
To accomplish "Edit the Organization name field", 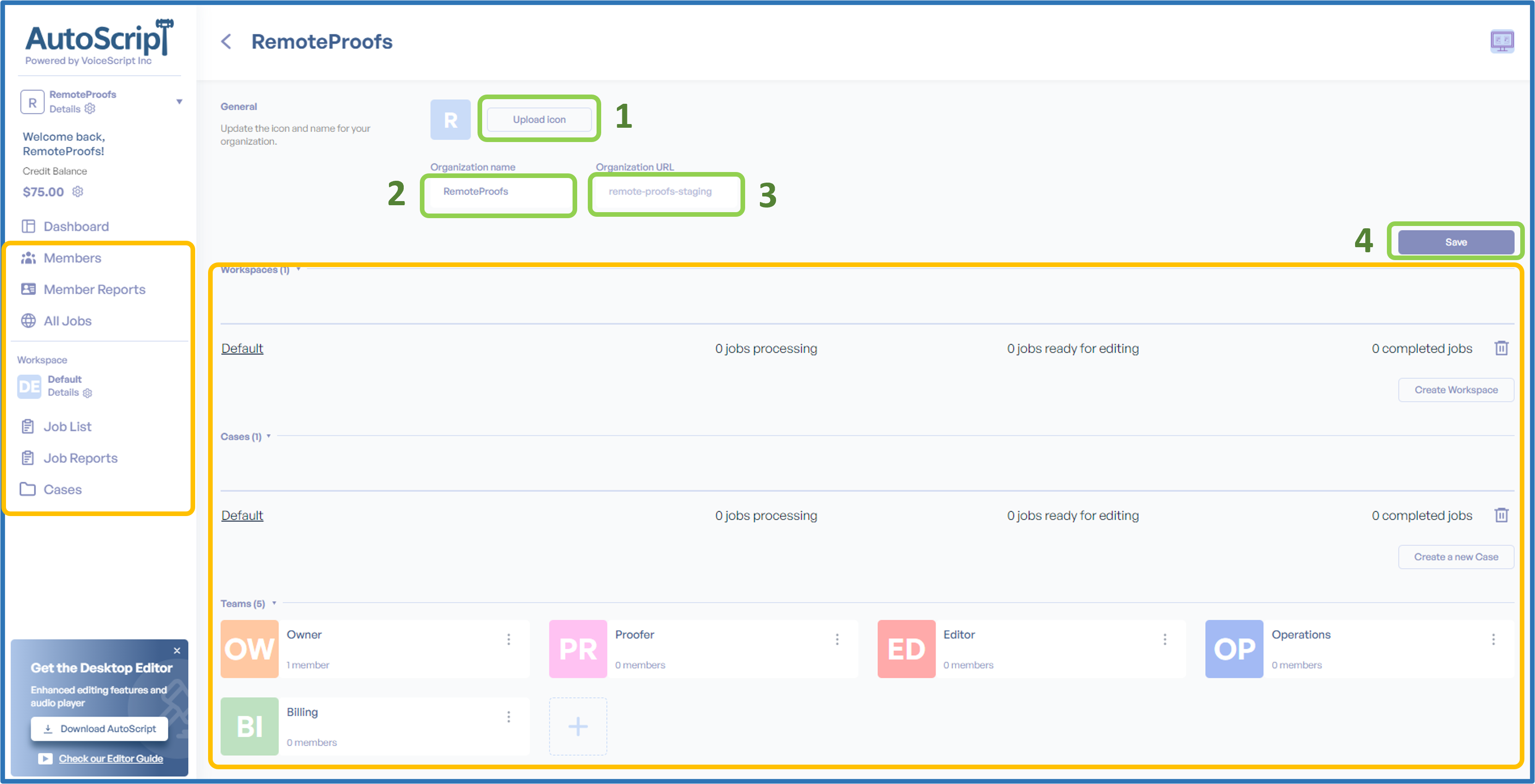I will point(499,192).
